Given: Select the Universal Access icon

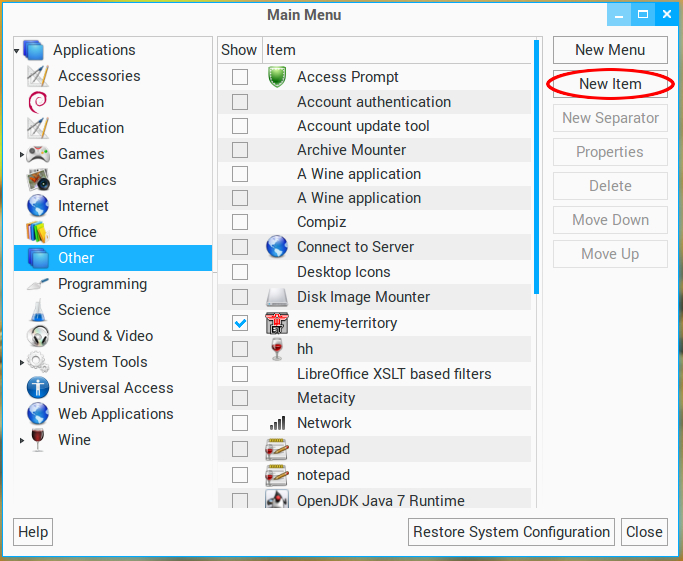Looking at the screenshot, I should tap(38, 388).
